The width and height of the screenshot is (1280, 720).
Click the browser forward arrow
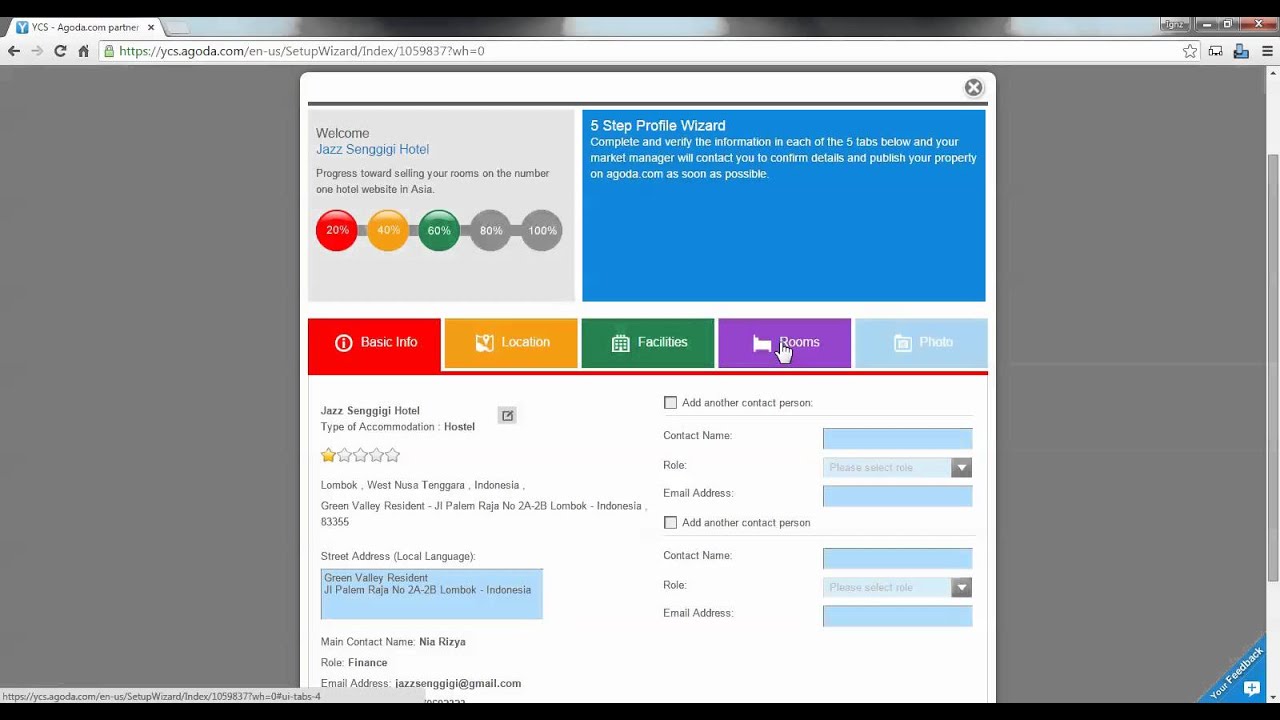pos(37,51)
